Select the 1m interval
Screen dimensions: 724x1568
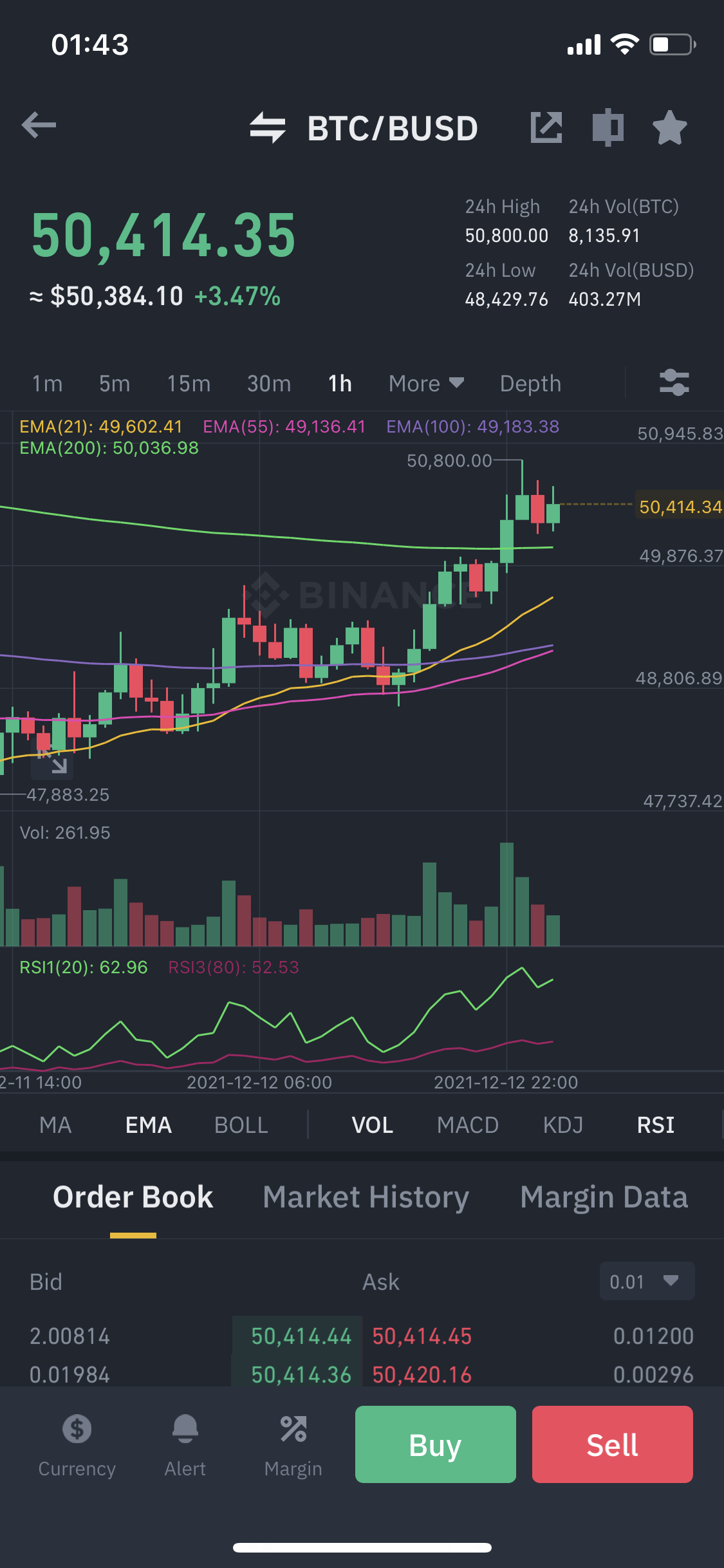coord(48,384)
